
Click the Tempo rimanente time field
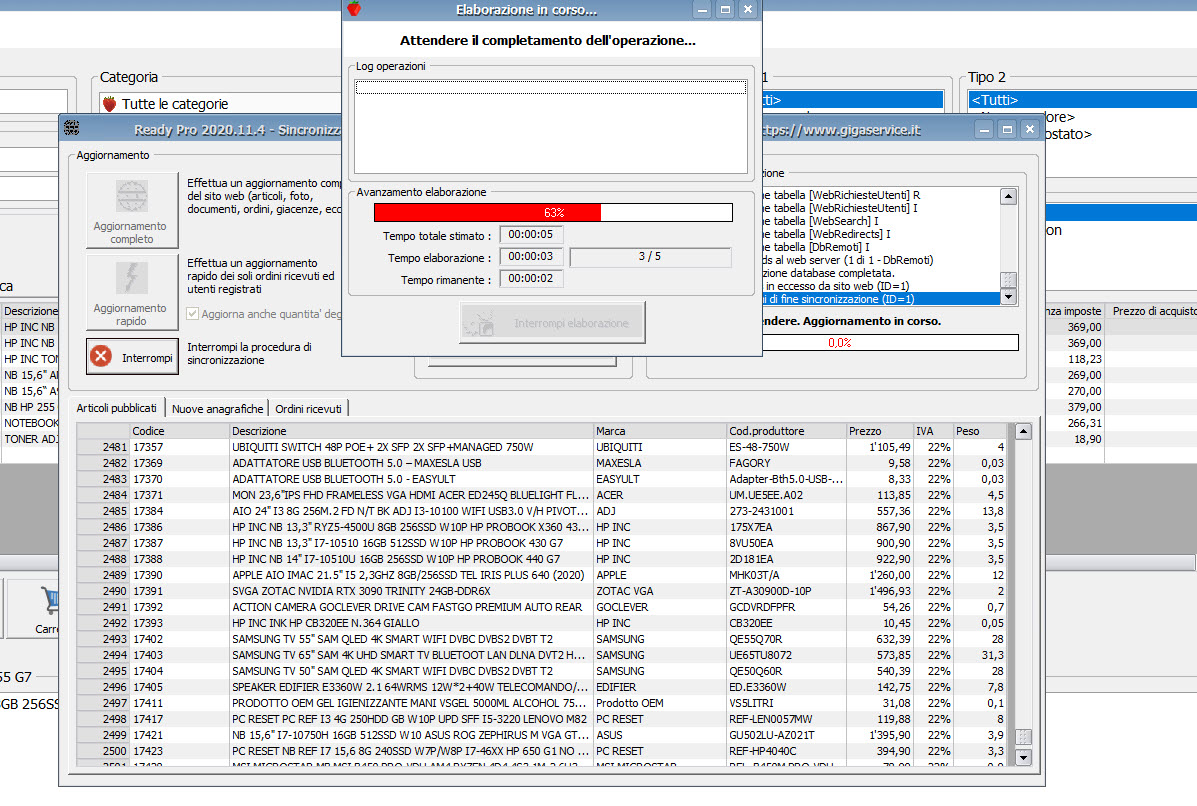point(531,279)
